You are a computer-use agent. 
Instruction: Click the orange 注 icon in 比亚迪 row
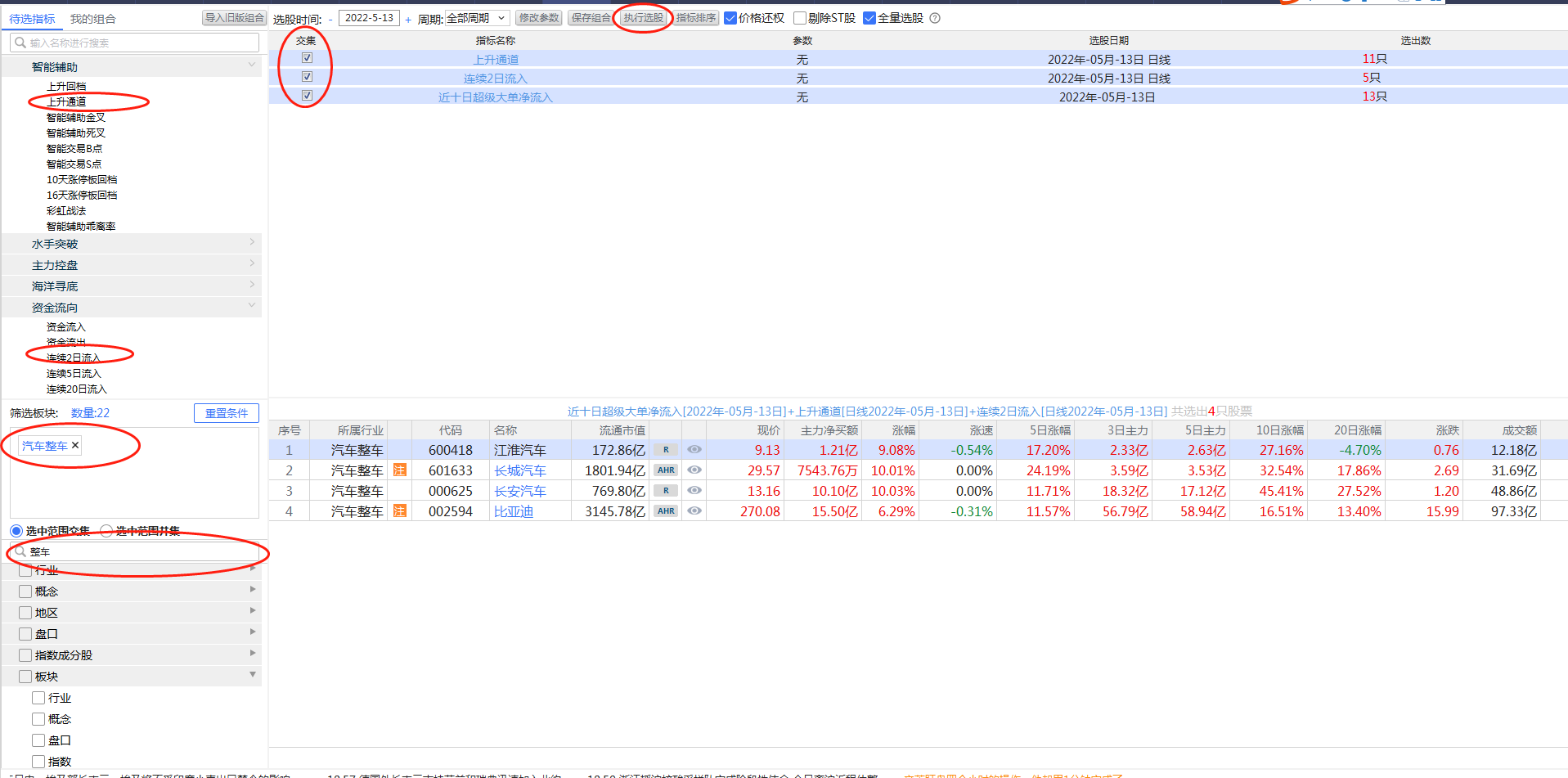pos(400,510)
